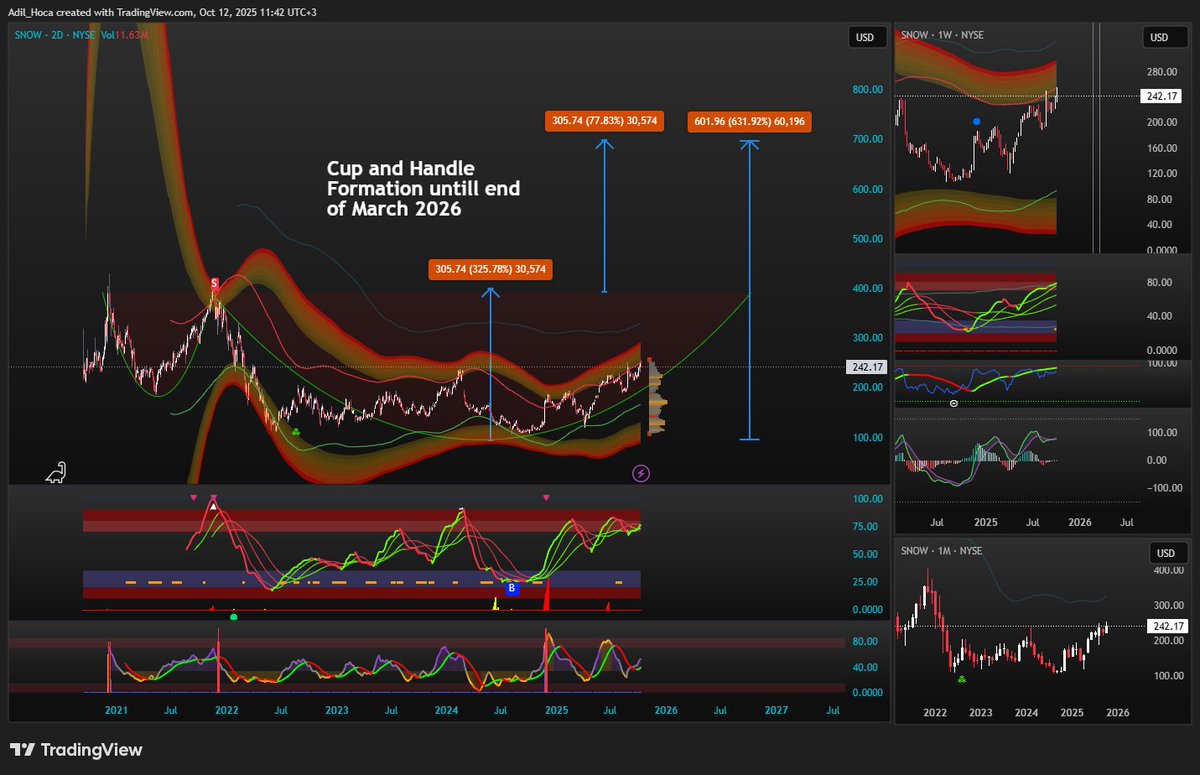Click the 2023 label on main time axis
The image size is (1200, 775).
coord(337,710)
